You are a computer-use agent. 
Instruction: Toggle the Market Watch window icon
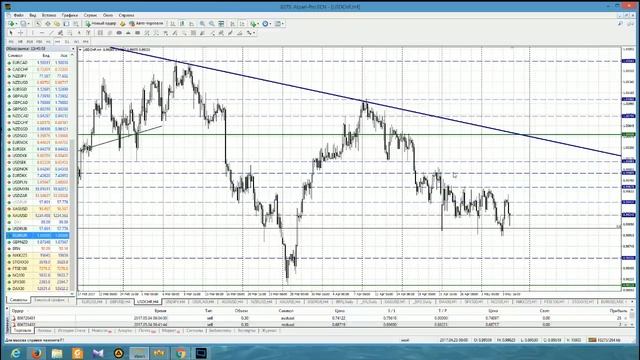38,24
